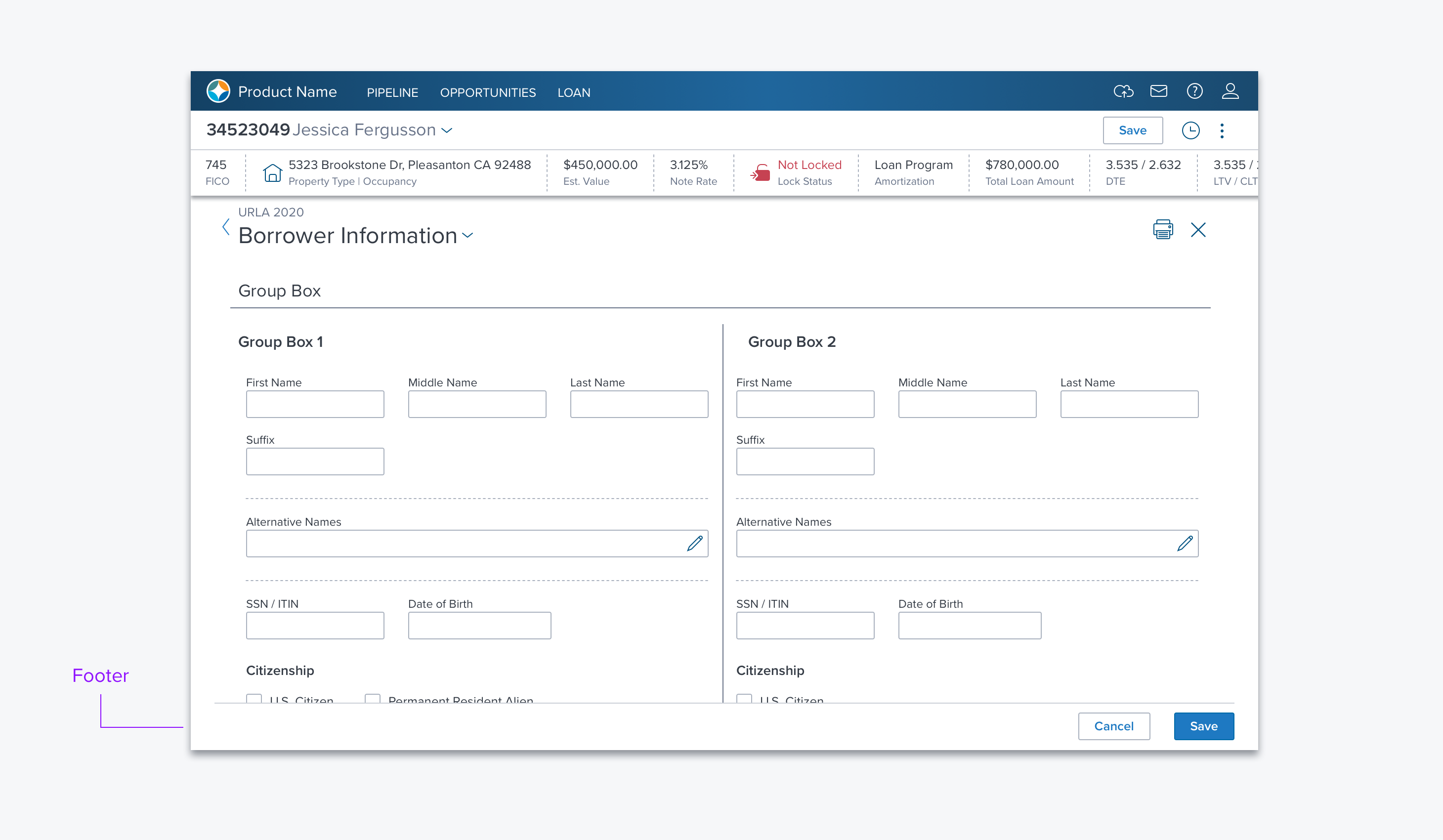Click Last Name field in Group Box 2

(1129, 404)
